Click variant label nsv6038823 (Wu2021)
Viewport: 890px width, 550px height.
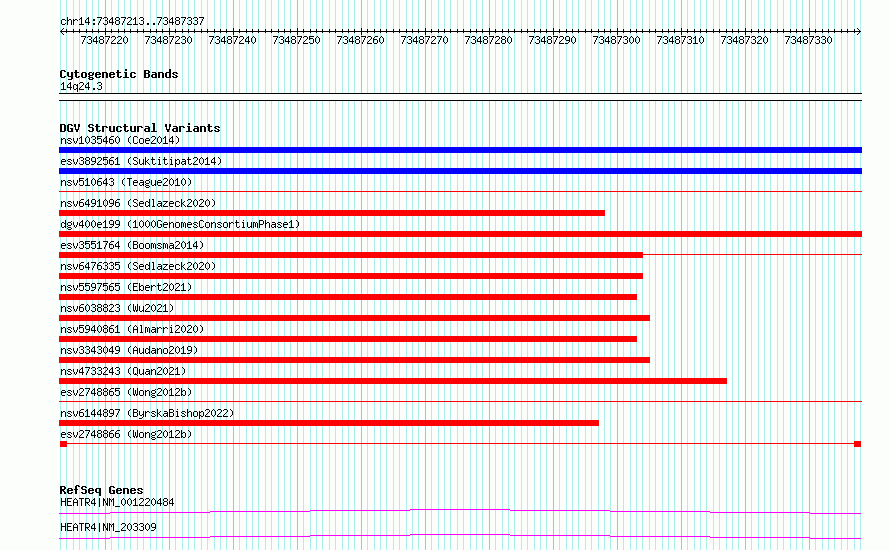click(117, 308)
